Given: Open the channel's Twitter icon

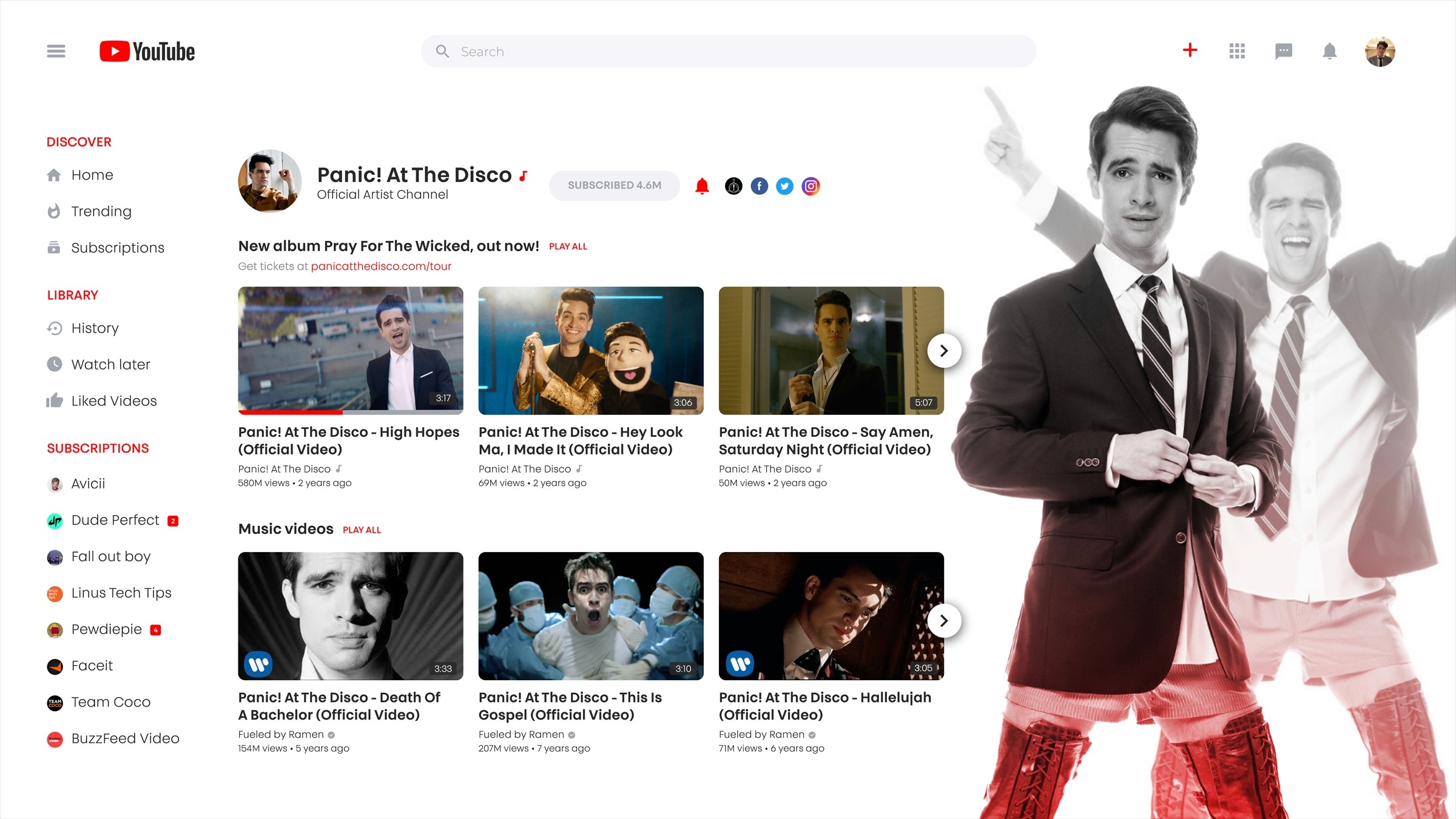Looking at the screenshot, I should (x=785, y=186).
